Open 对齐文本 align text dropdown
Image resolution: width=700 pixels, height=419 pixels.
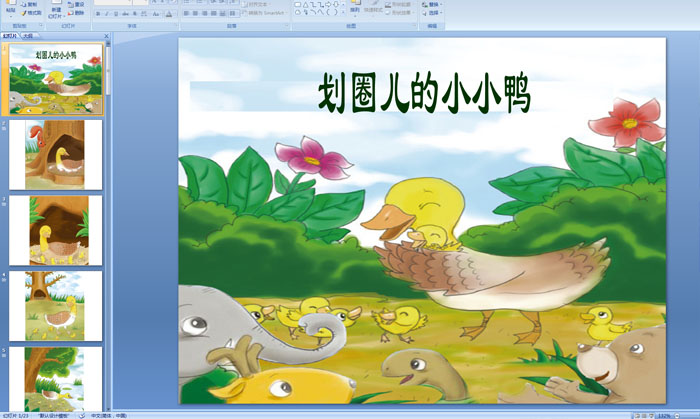point(256,4)
